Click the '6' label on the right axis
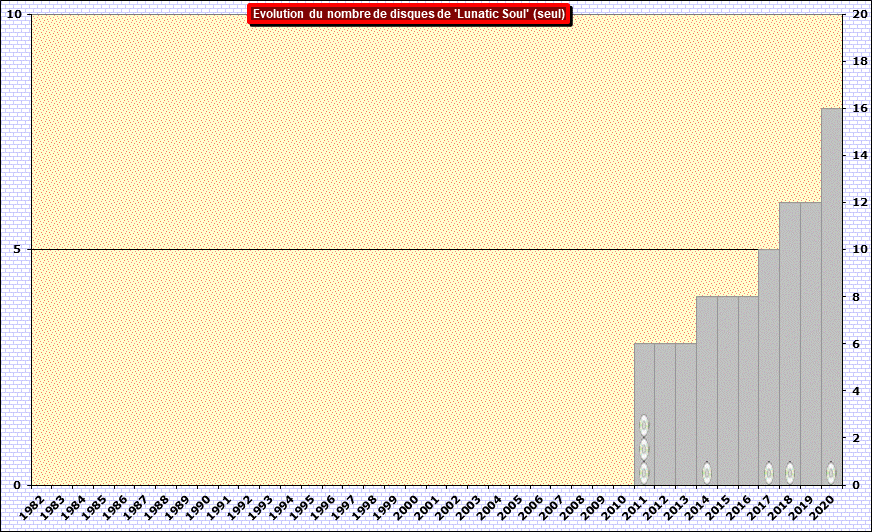Viewport: 872px width, 532px height. point(856,344)
